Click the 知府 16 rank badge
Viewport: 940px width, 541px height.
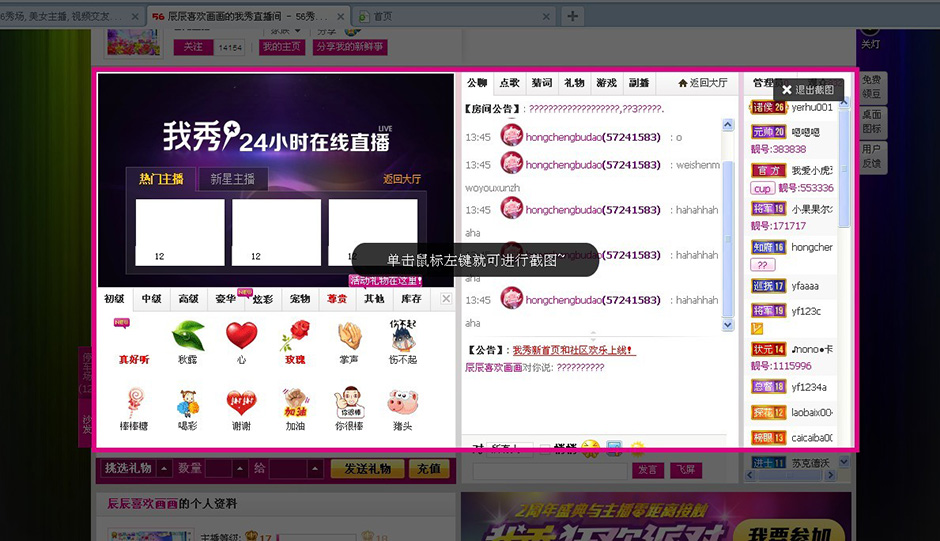[x=768, y=247]
